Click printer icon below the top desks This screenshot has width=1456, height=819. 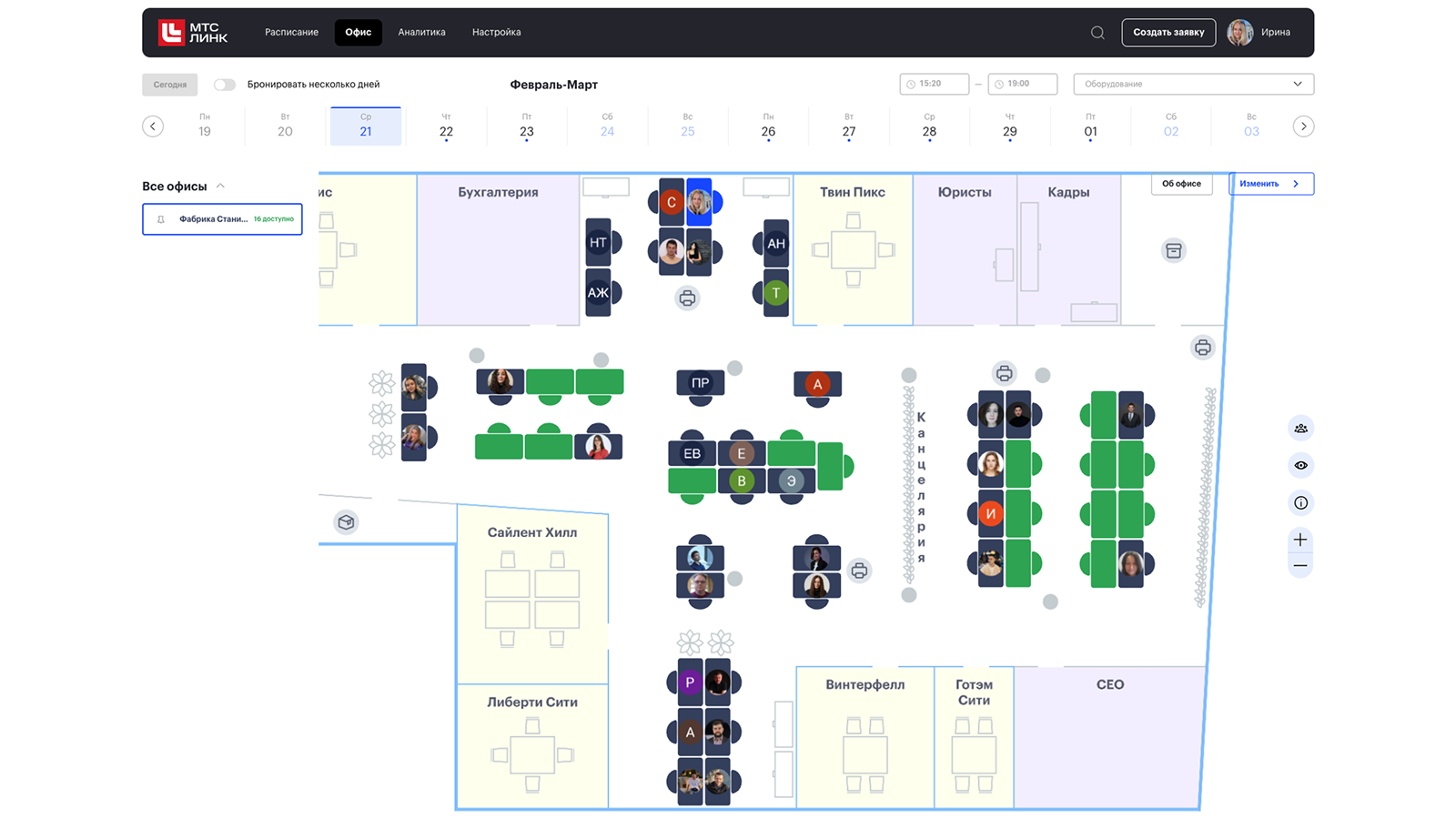click(687, 298)
